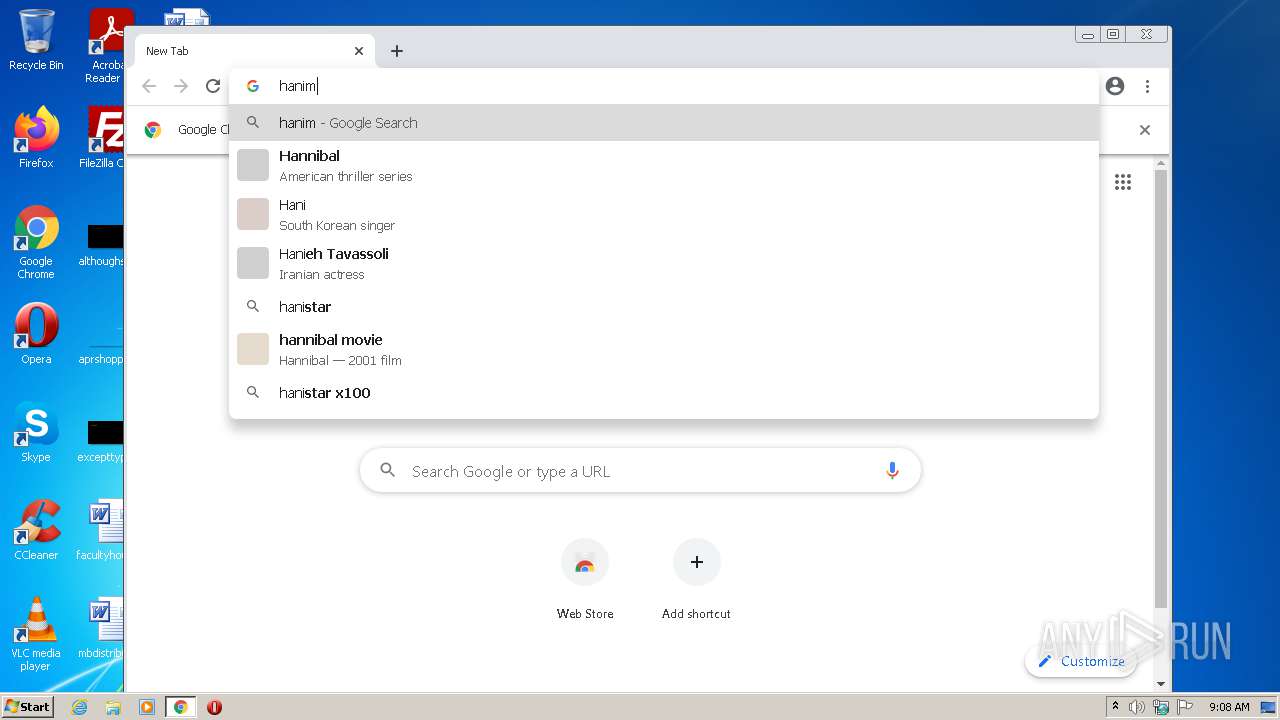Select the 'hanim - Google Search' suggestion

pos(664,123)
